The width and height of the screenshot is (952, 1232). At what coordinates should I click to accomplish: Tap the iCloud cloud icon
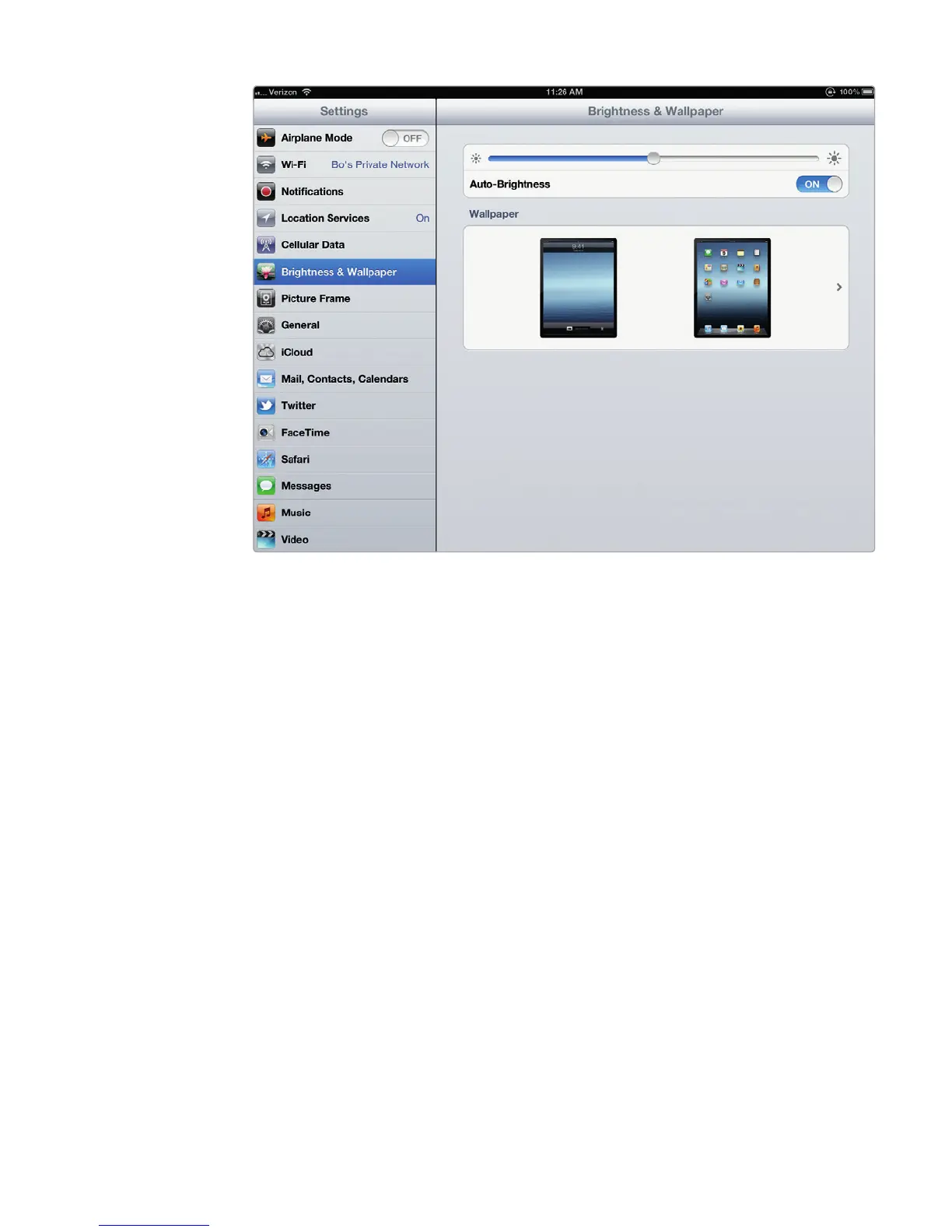(x=266, y=352)
